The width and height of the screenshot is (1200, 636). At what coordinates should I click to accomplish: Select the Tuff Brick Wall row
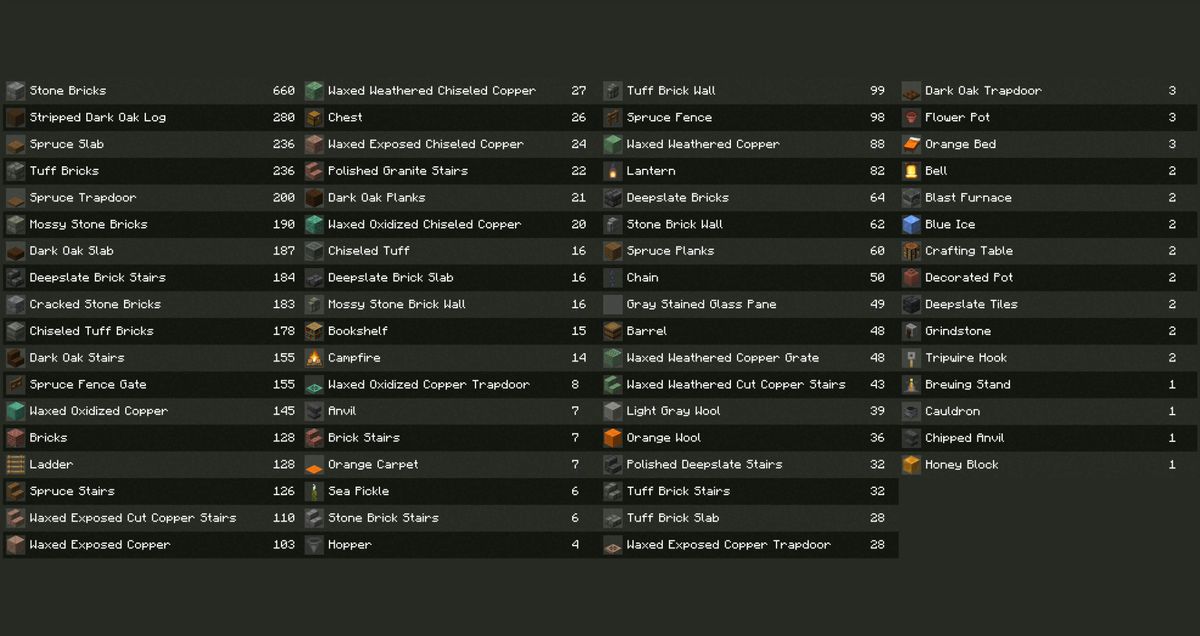coord(749,91)
